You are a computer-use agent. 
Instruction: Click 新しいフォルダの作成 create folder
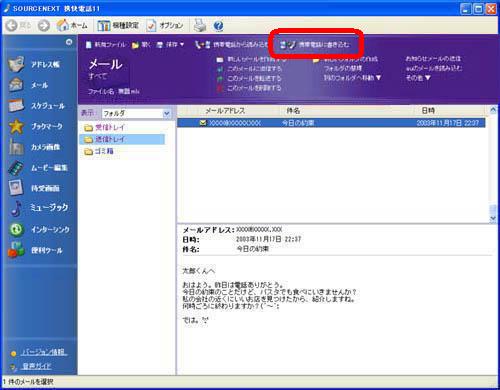(x=345, y=59)
